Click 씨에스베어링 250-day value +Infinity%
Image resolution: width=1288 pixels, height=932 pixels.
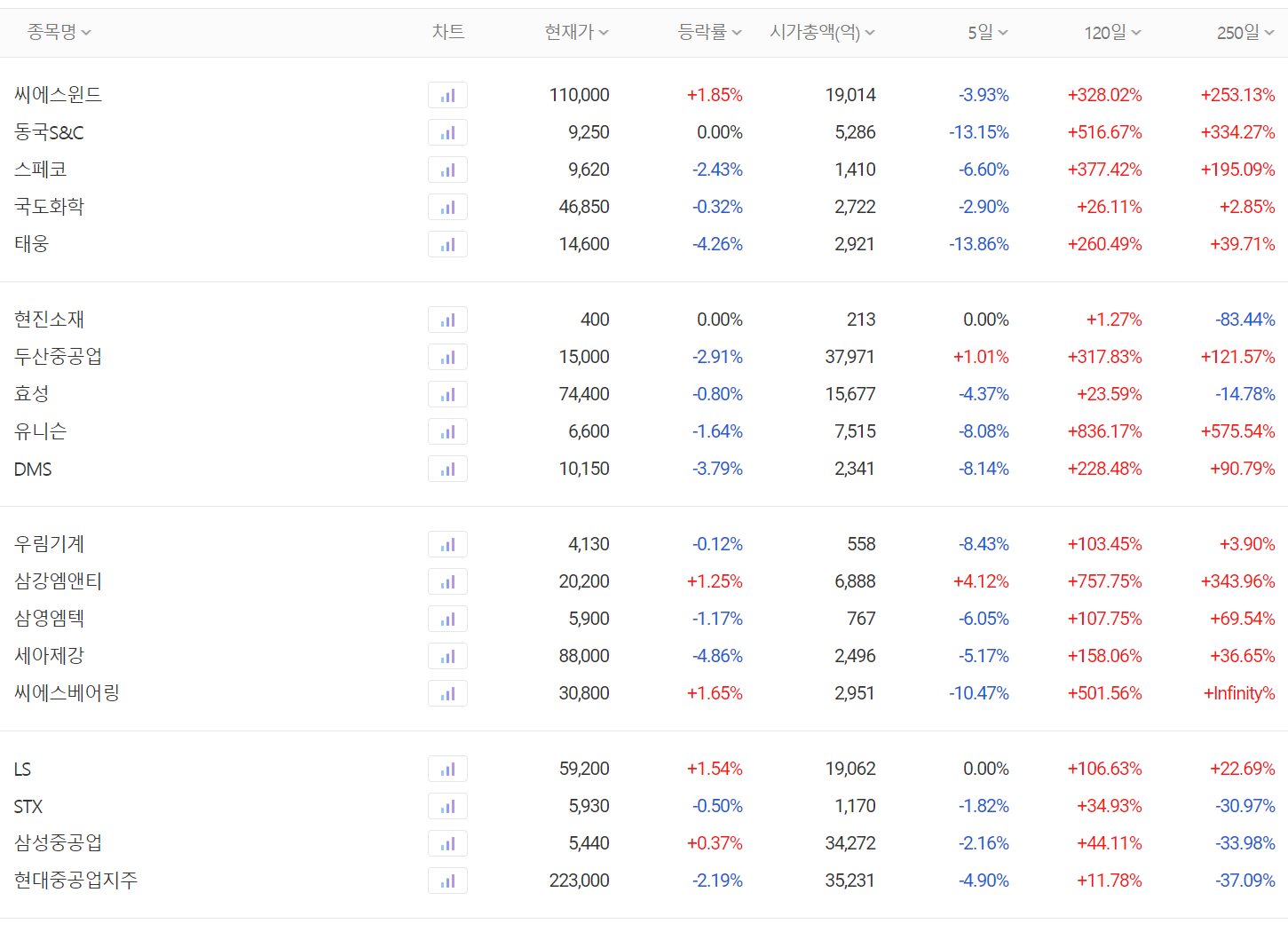[1238, 693]
